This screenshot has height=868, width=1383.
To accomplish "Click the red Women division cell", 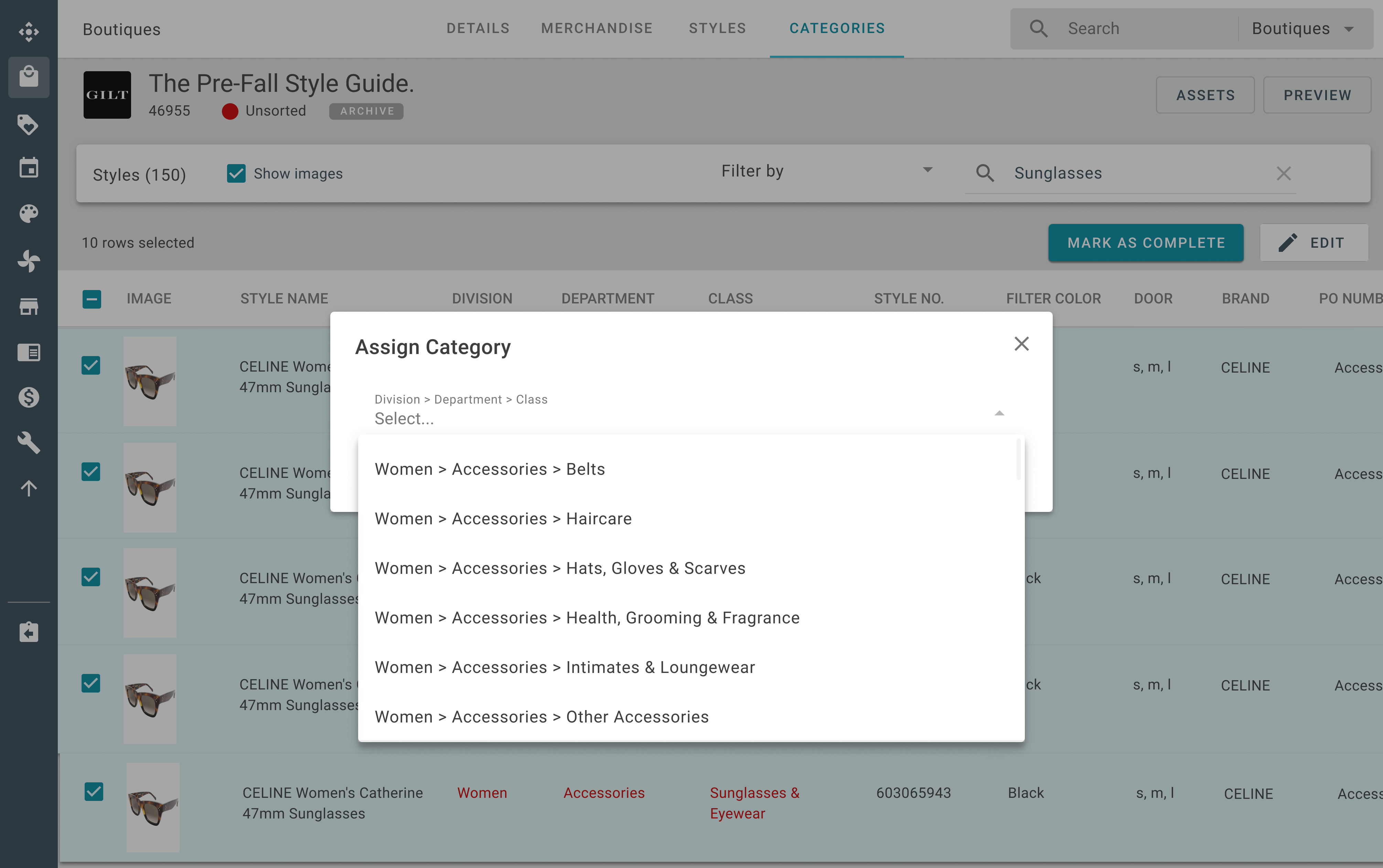I will click(482, 793).
